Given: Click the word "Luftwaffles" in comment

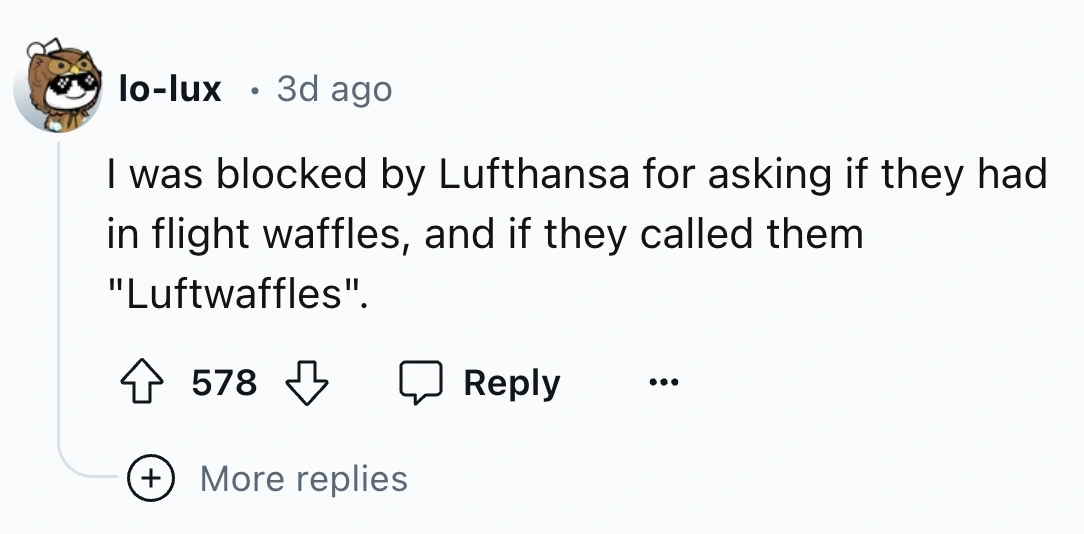Looking at the screenshot, I should (x=237, y=296).
